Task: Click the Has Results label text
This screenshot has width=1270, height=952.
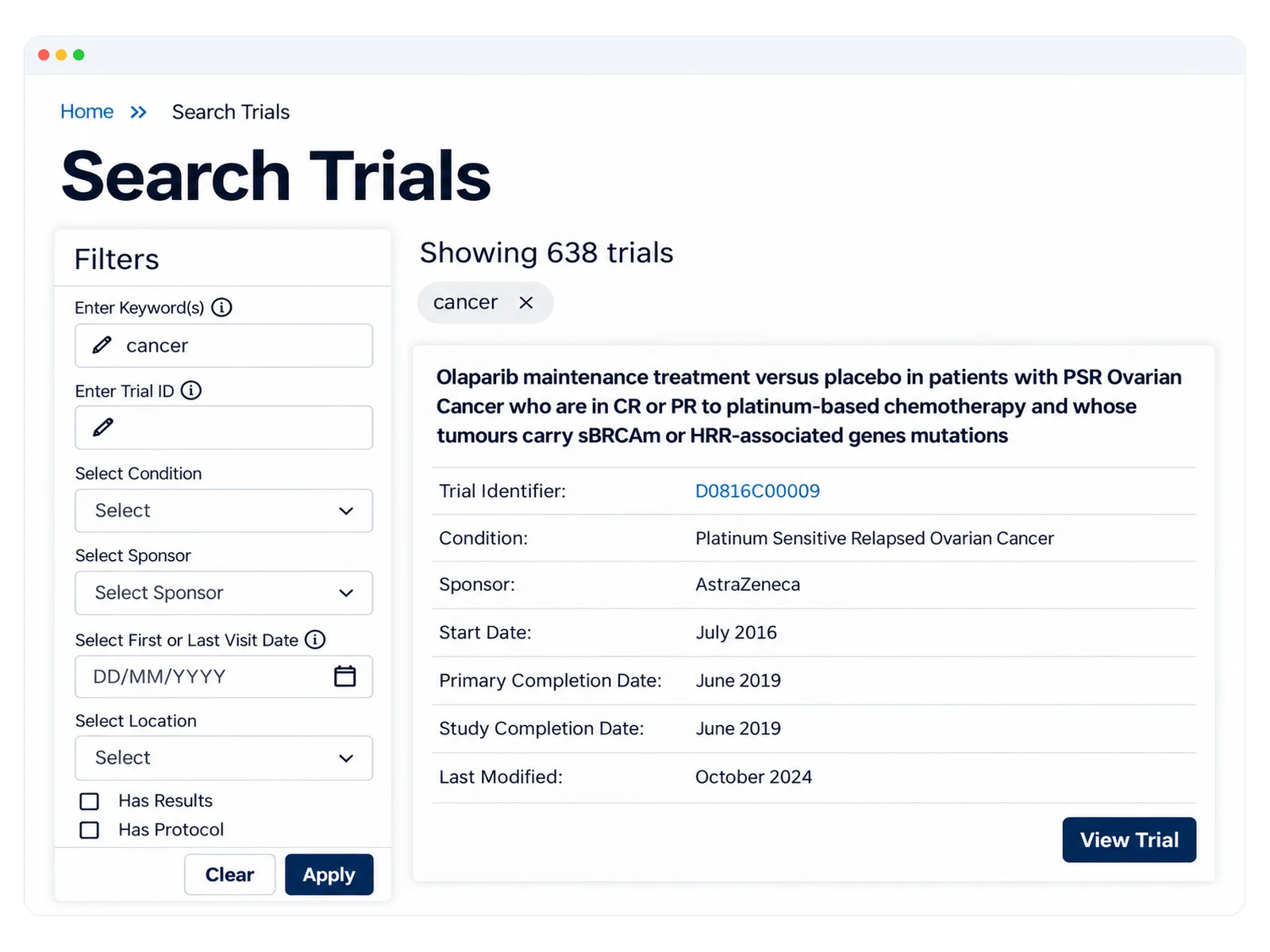Action: (x=165, y=800)
